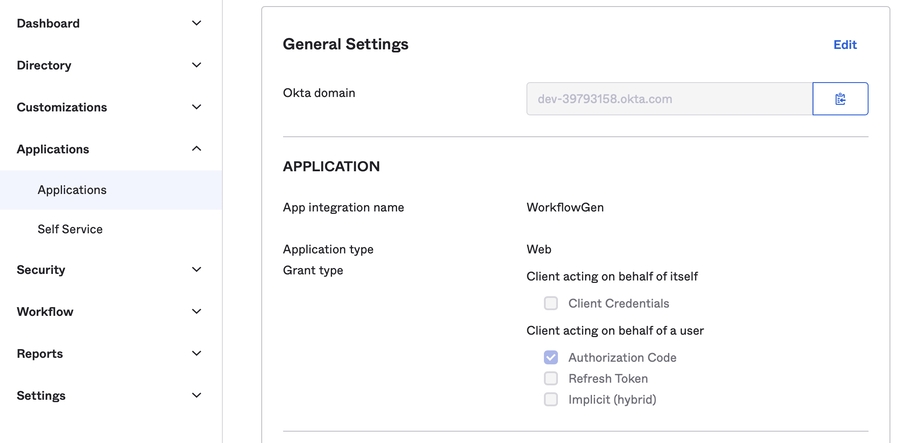Expand the Reports chevron arrow
This screenshot has width=900, height=443.
(196, 354)
